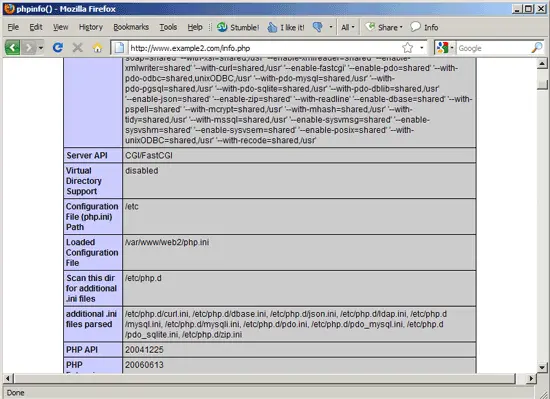Click the StumbleUpon Stumble! button
Screen dimensions: 550x399
[238, 27]
